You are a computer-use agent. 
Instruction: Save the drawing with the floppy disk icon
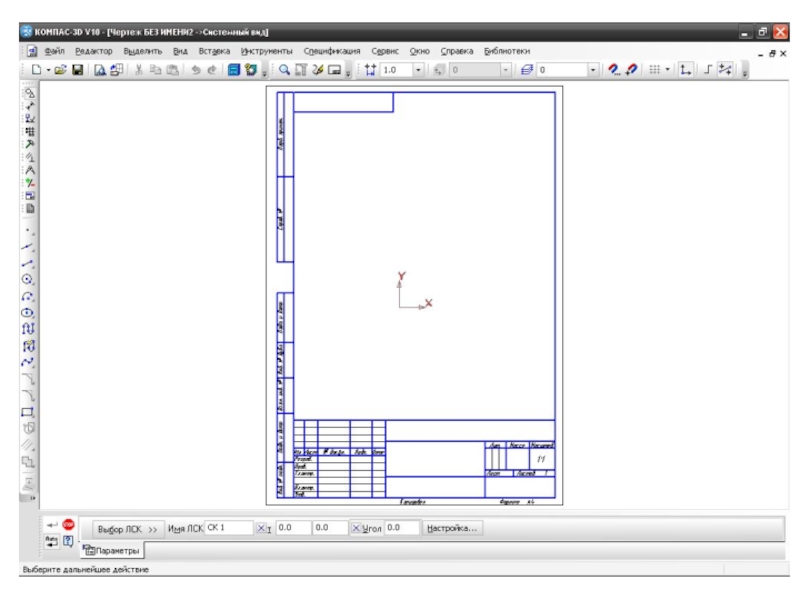click(78, 70)
